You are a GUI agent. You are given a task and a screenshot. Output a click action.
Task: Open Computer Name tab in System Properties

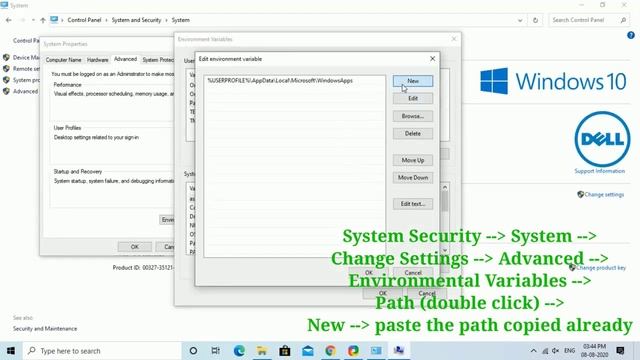63,60
